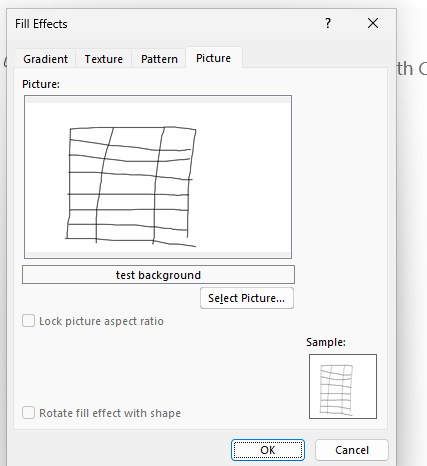Image resolution: width=427 pixels, height=466 pixels.
Task: Enable the Lock picture aspect ratio checkbox
Action: (x=28, y=321)
